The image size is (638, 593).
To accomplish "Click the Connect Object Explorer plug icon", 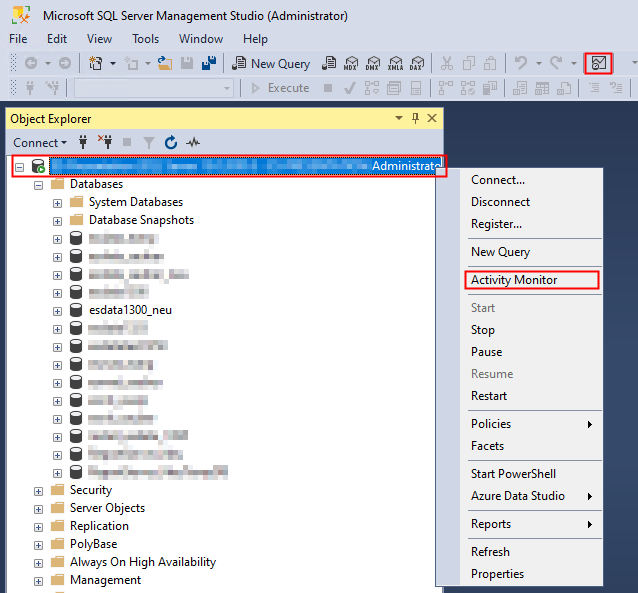I will click(83, 142).
